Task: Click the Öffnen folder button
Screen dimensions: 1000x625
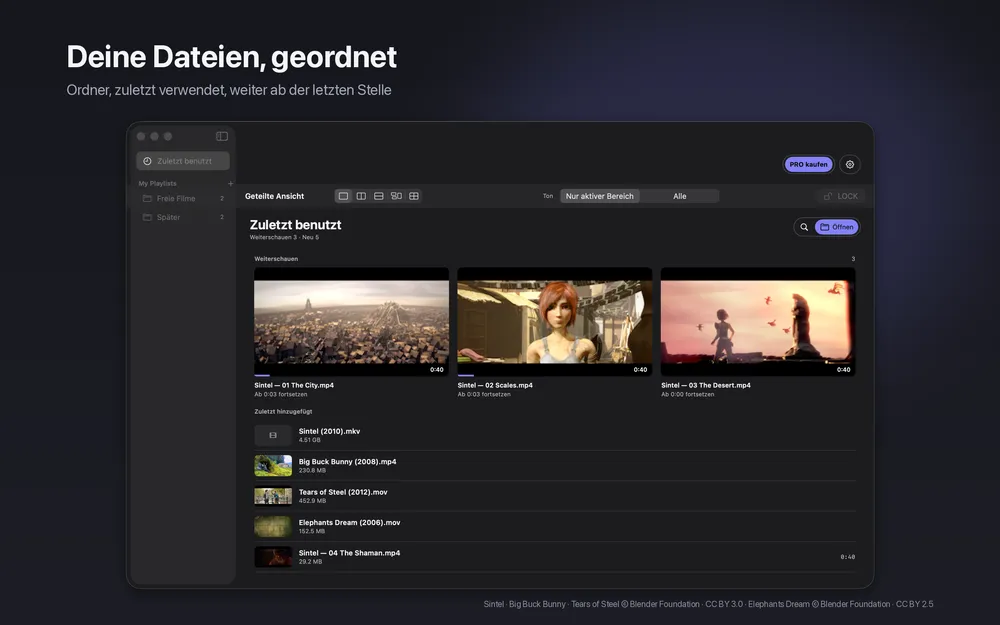Action: click(x=837, y=227)
